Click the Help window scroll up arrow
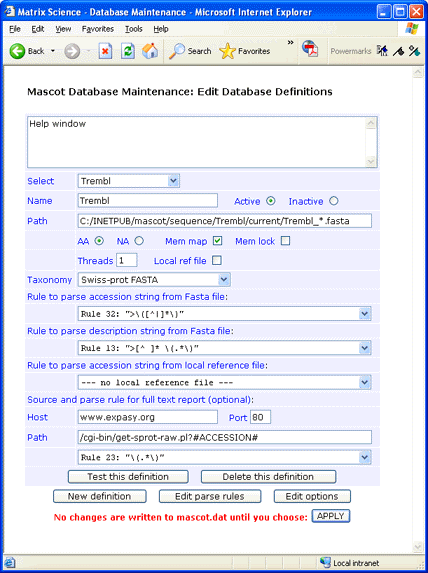 coord(371,123)
